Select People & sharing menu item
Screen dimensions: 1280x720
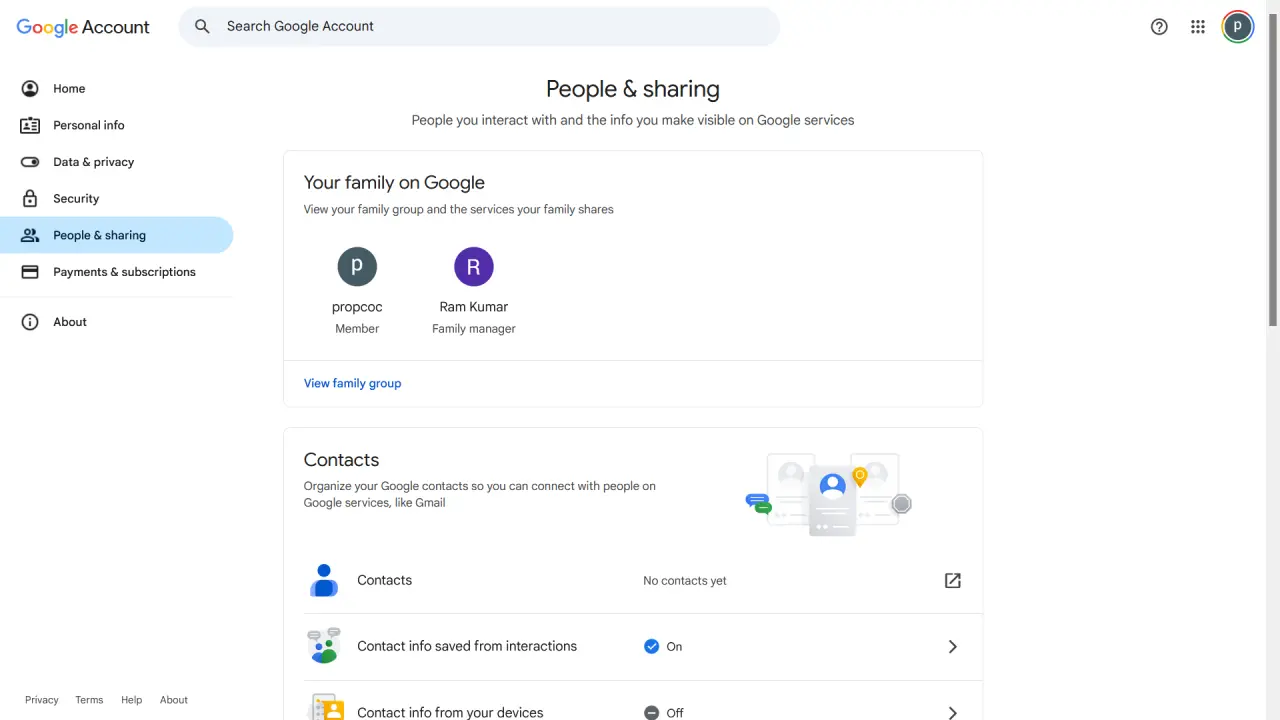pos(116,235)
